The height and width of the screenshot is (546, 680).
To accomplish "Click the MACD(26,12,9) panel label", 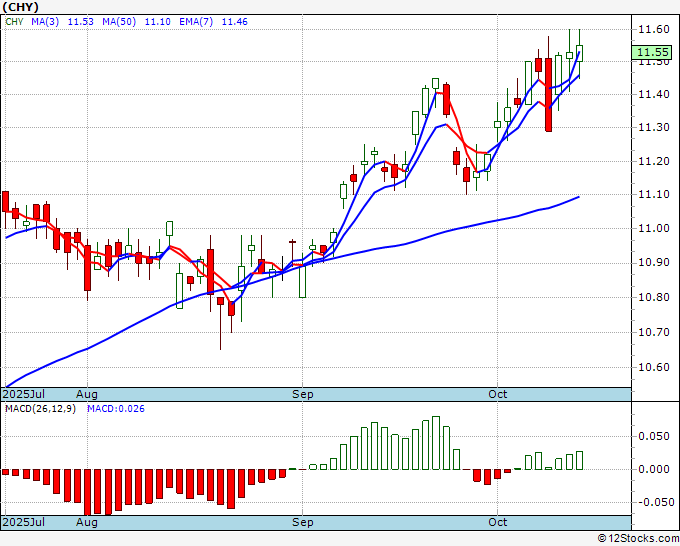I will (40, 409).
